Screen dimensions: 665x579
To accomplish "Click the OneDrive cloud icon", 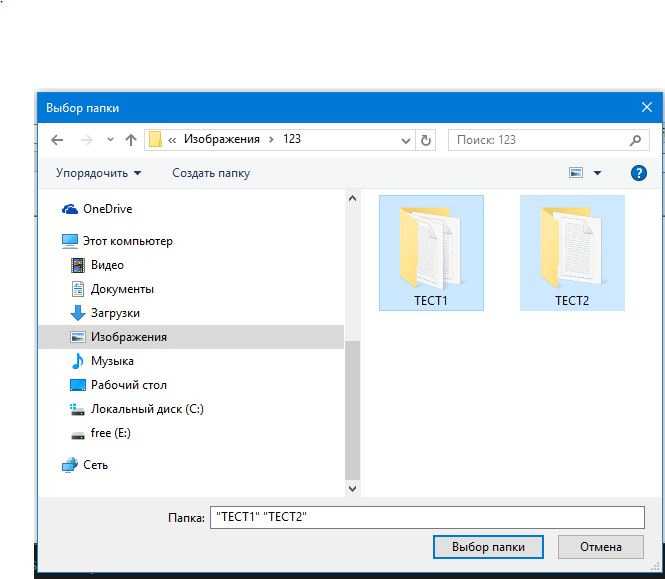I will click(70, 209).
